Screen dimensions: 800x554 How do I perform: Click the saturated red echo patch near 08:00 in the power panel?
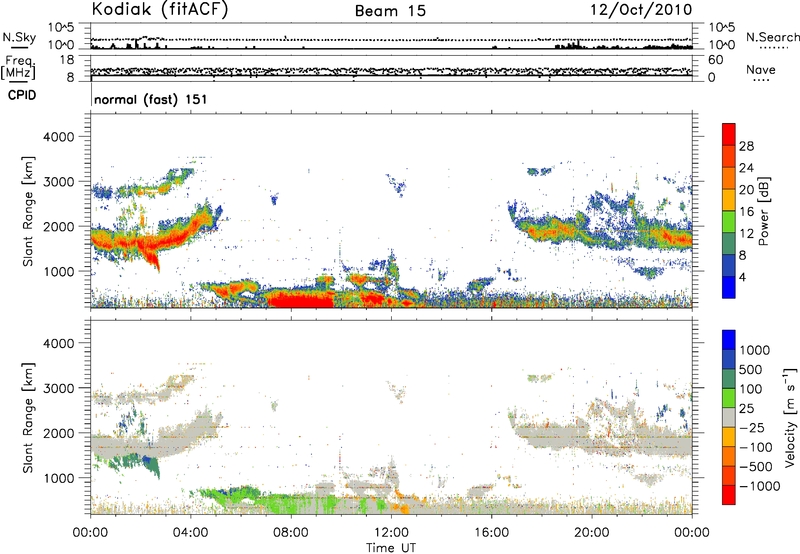[301, 300]
